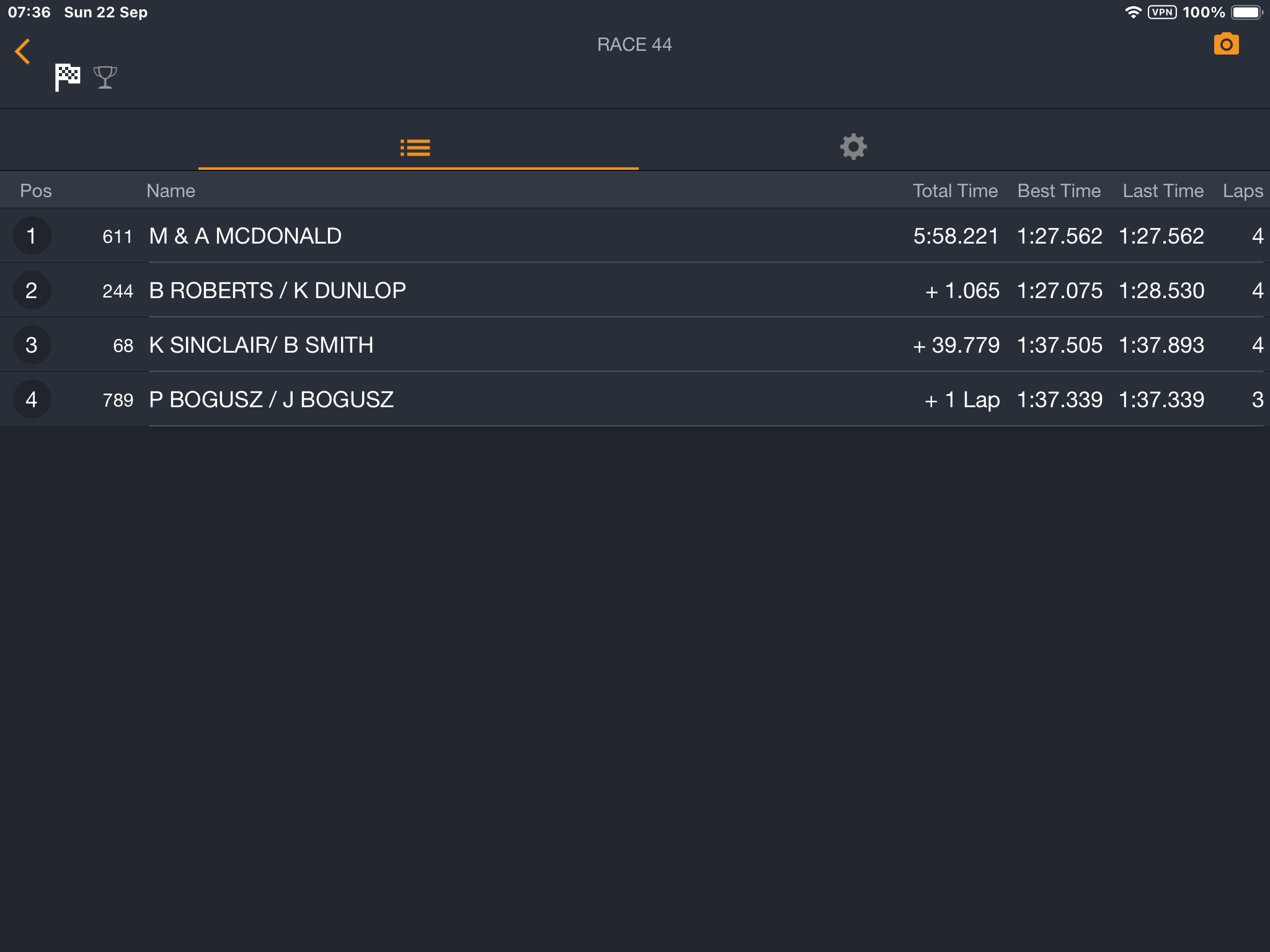This screenshot has width=1270, height=952.
Task: Tap the VPN indicator in status bar
Action: coord(1162,12)
